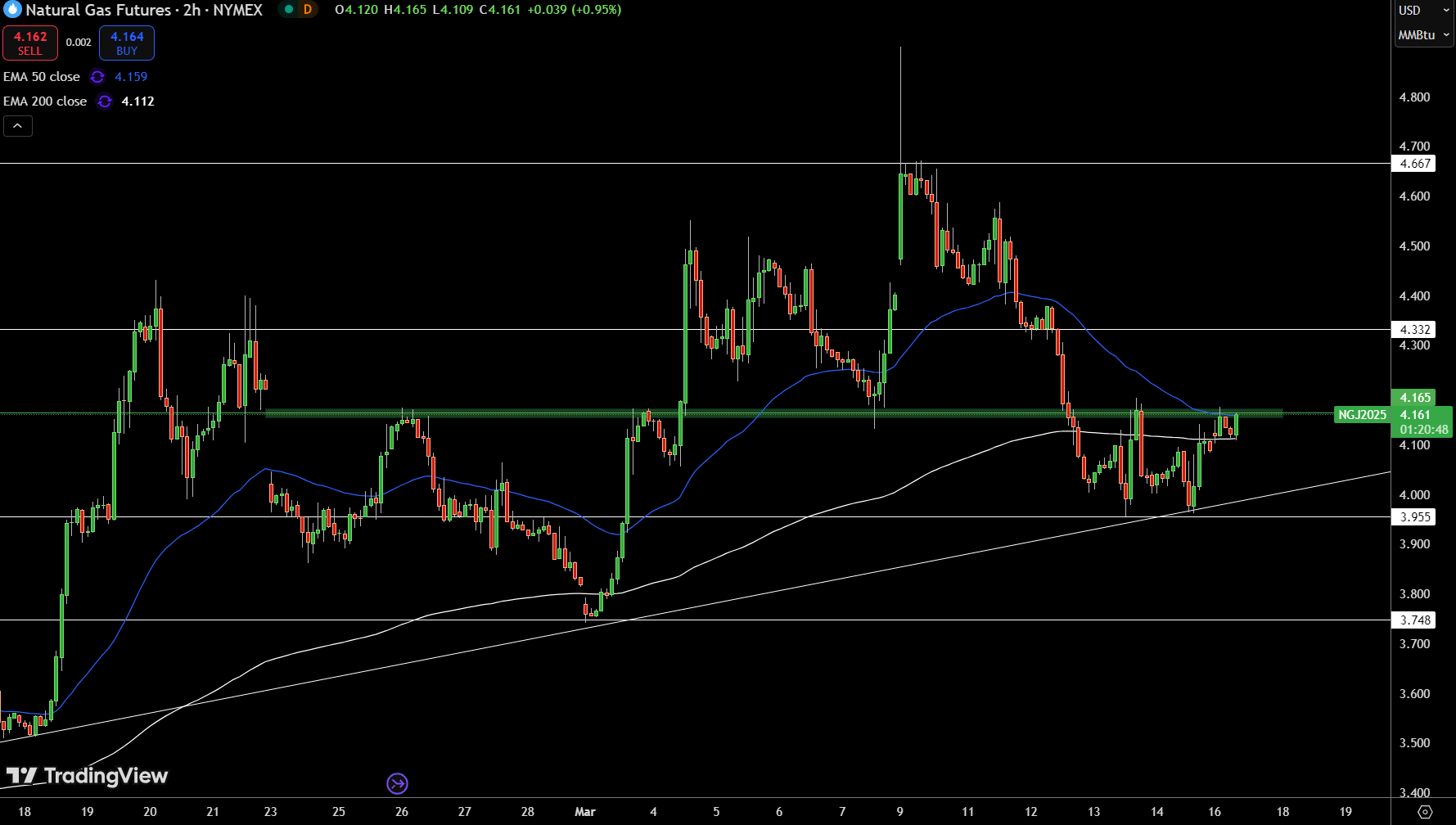Click the 4.332 horizontal line price tag

[x=1414, y=330]
